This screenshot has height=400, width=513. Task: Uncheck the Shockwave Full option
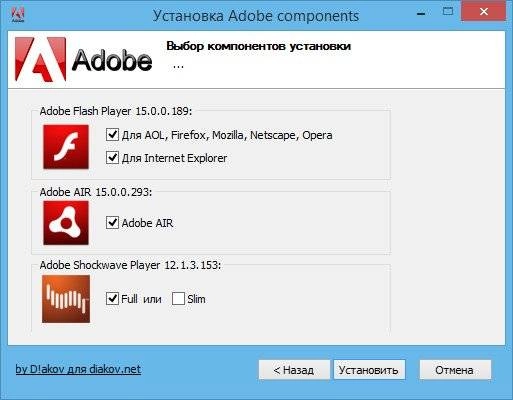(112, 298)
